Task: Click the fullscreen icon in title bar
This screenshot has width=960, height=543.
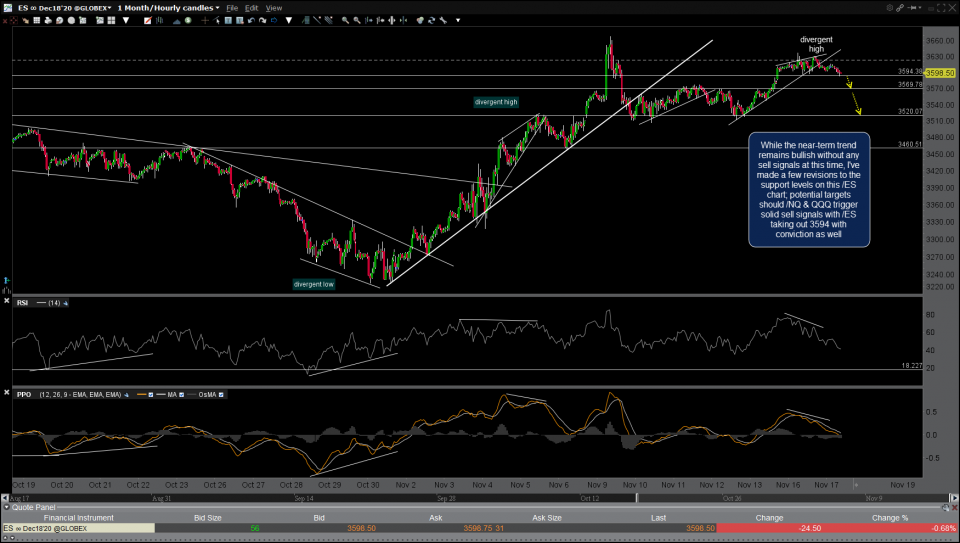Action: [x=941, y=7]
